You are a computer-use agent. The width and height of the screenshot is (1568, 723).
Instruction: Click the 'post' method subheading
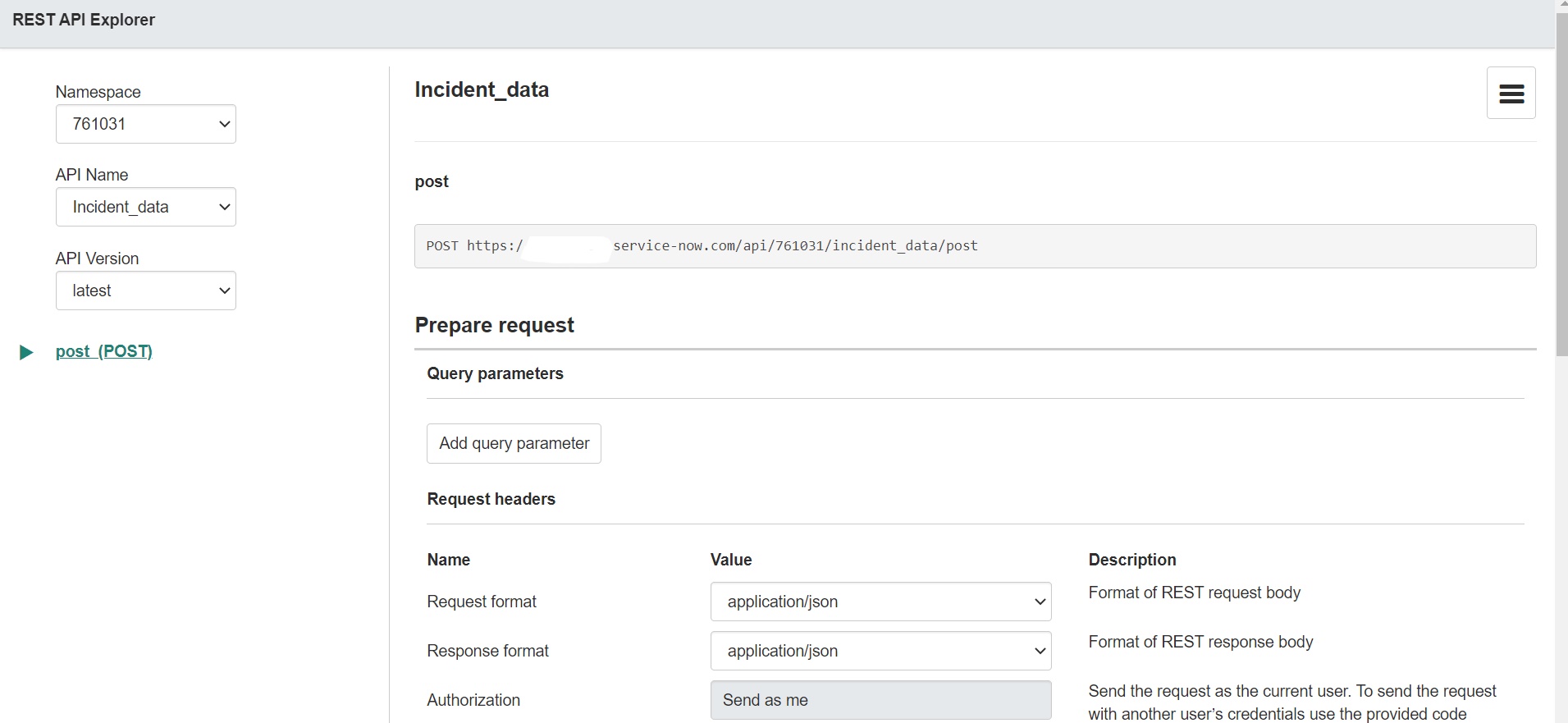click(x=432, y=181)
